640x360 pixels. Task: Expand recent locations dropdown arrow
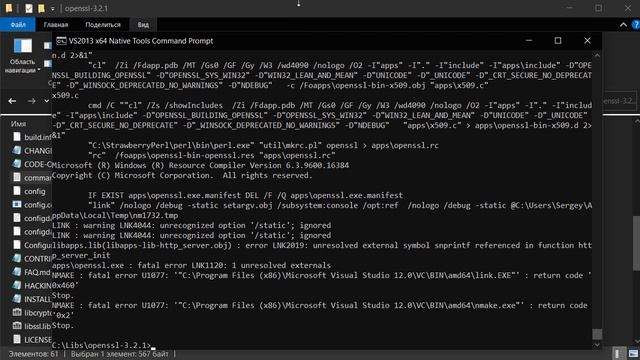pos(47,101)
